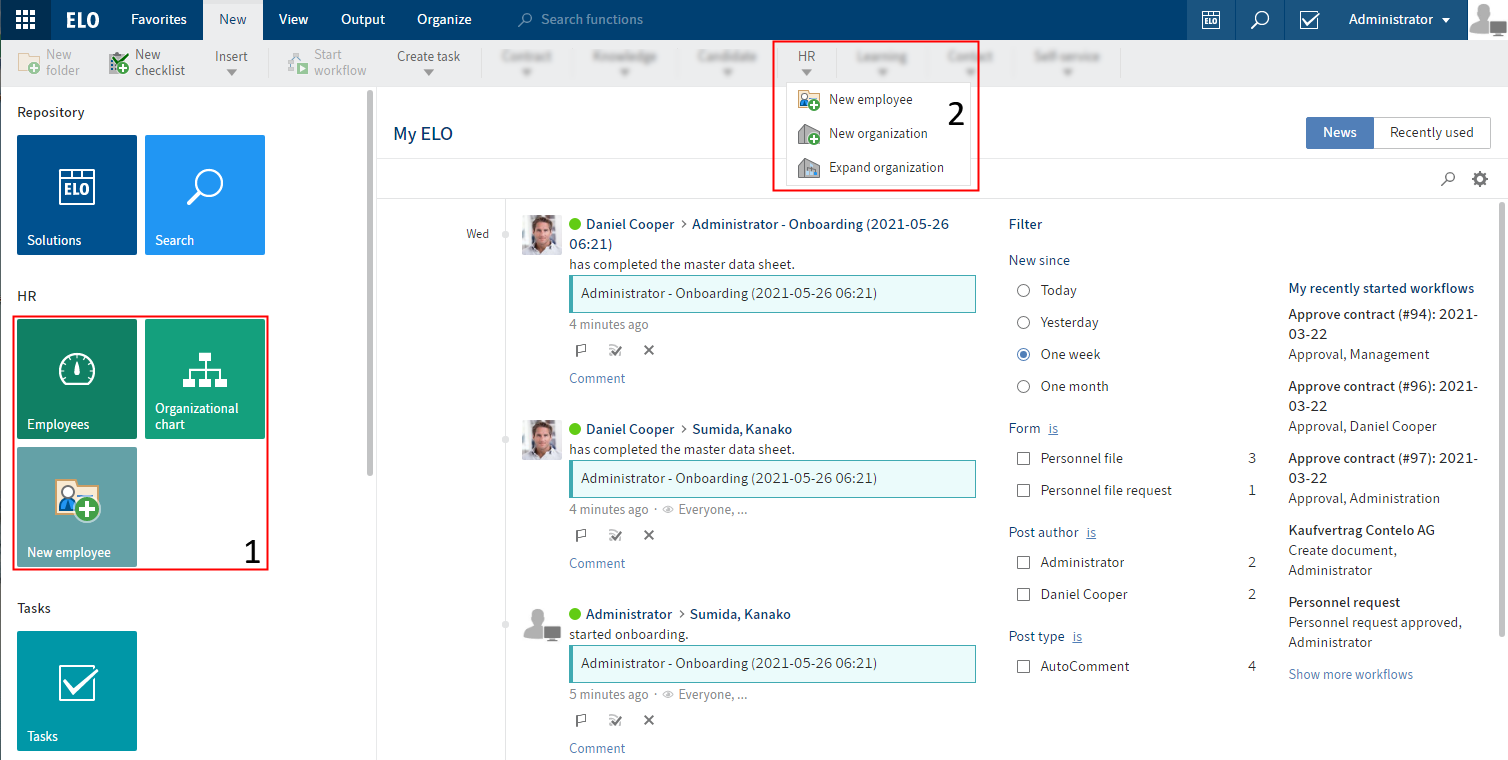Click the feed search magnifier icon

[1448, 179]
